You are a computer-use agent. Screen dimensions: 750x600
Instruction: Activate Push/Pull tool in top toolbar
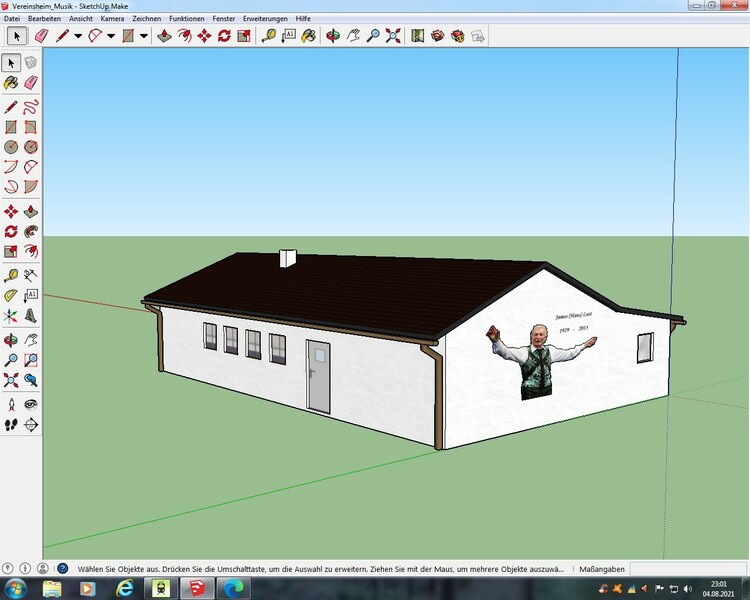[164, 36]
